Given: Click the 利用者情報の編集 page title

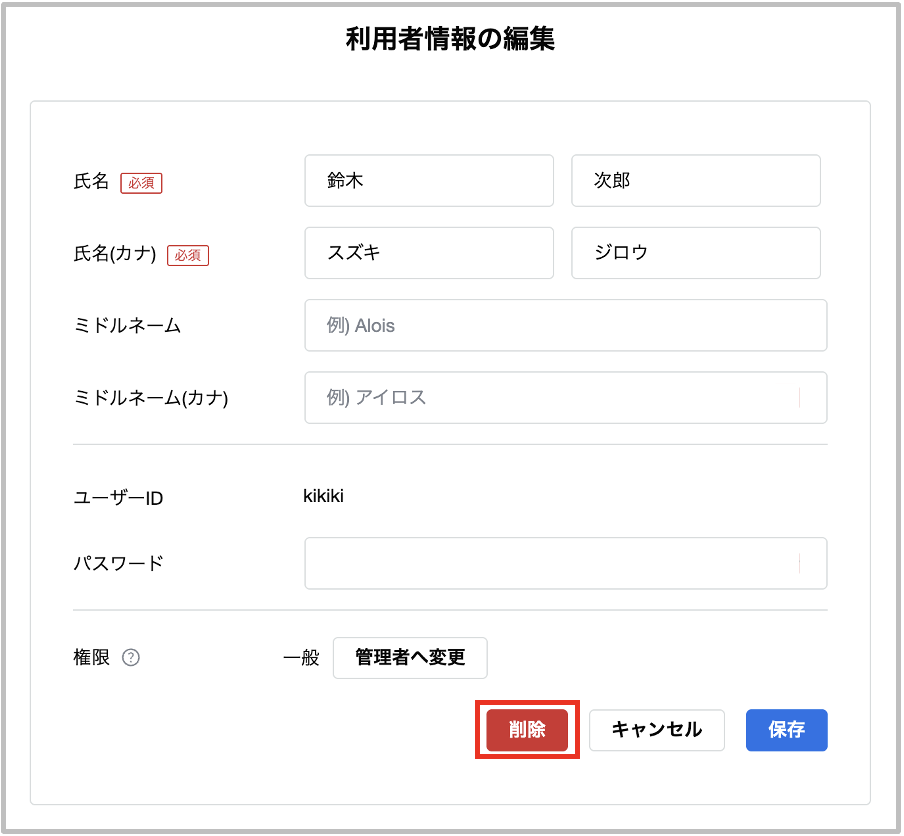Looking at the screenshot, I should [x=451, y=40].
